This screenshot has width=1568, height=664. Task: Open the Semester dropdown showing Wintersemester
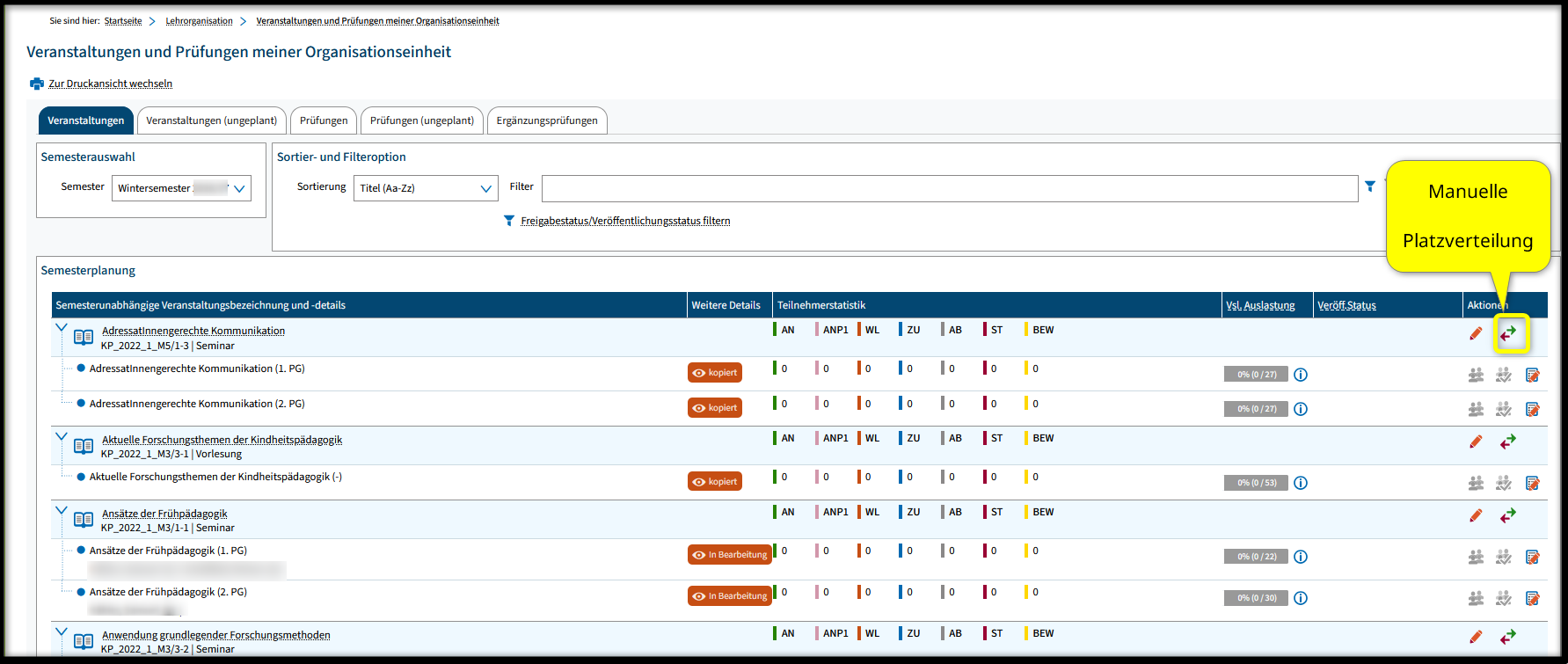pos(181,188)
